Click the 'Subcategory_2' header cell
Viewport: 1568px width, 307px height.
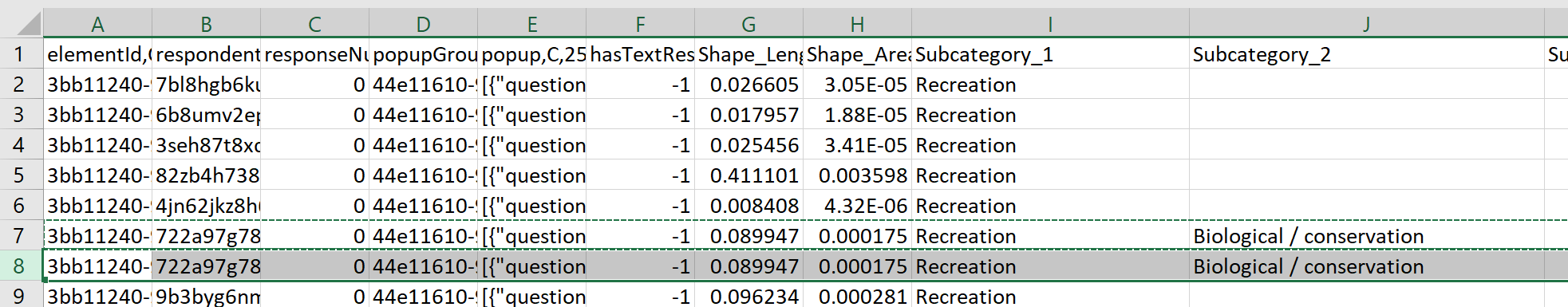point(1366,54)
